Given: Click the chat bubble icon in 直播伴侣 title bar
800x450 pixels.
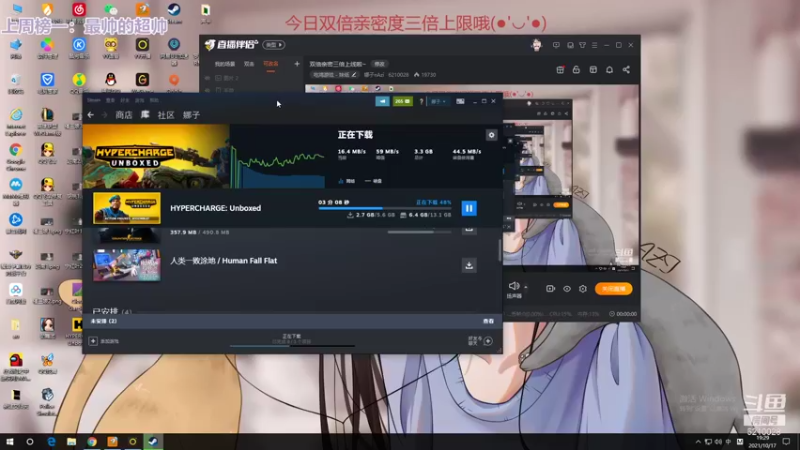Looking at the screenshot, I should (570, 45).
